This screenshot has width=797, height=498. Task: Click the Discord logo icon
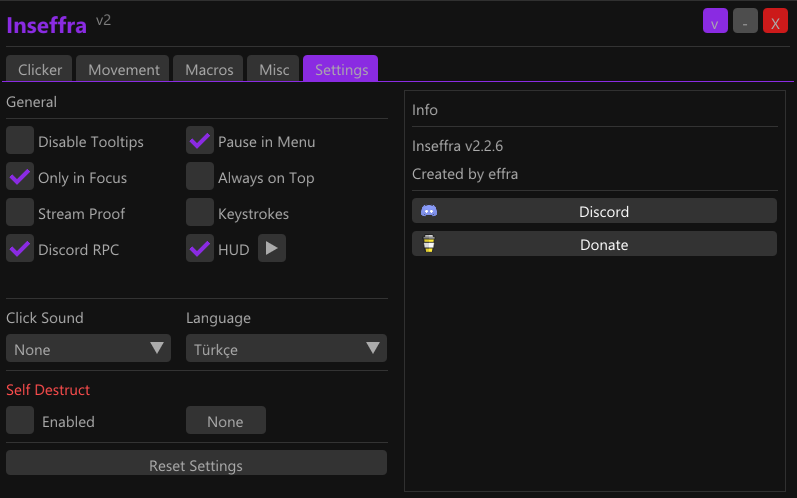coord(429,211)
